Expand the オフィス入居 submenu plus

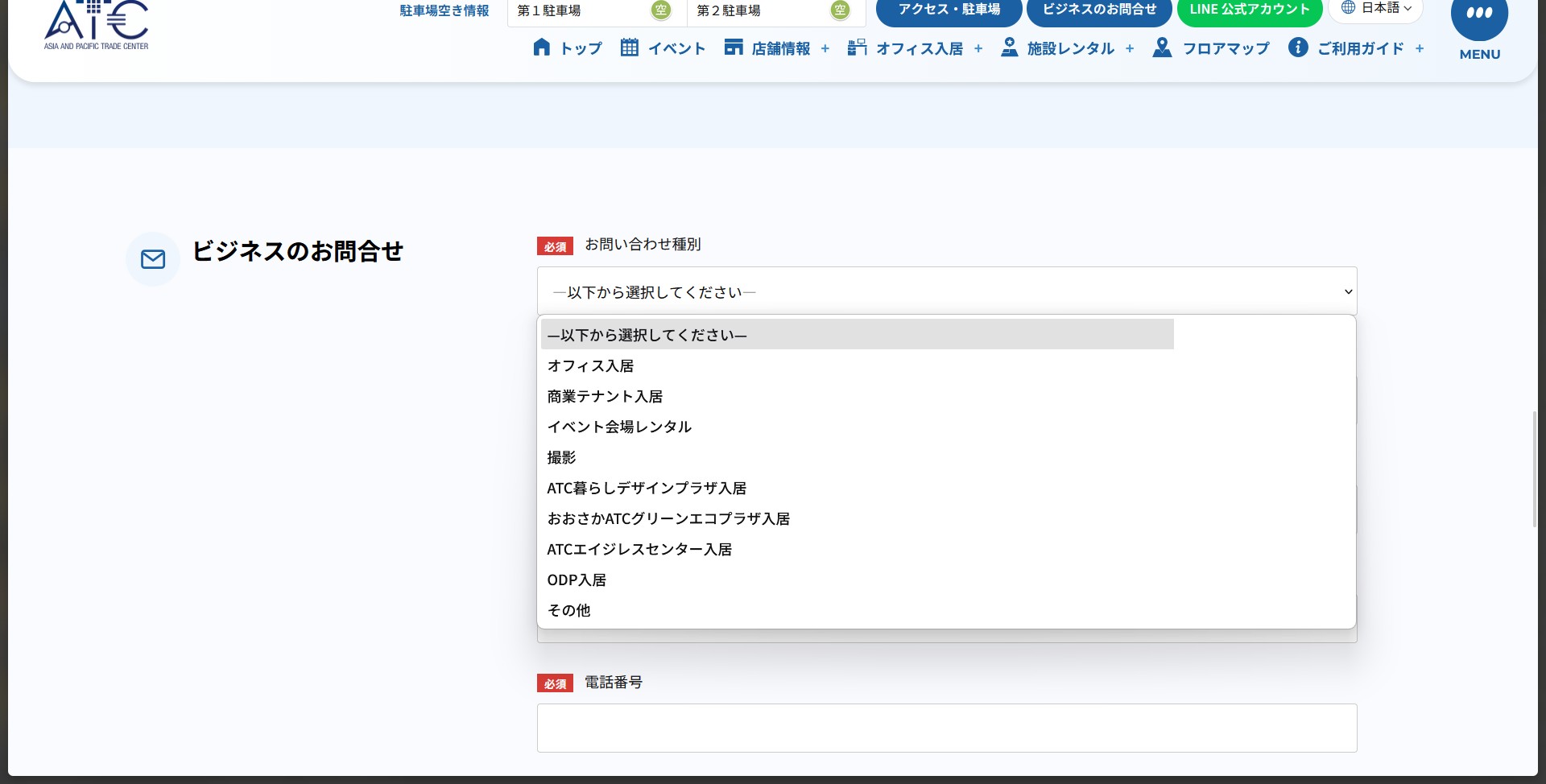[978, 48]
